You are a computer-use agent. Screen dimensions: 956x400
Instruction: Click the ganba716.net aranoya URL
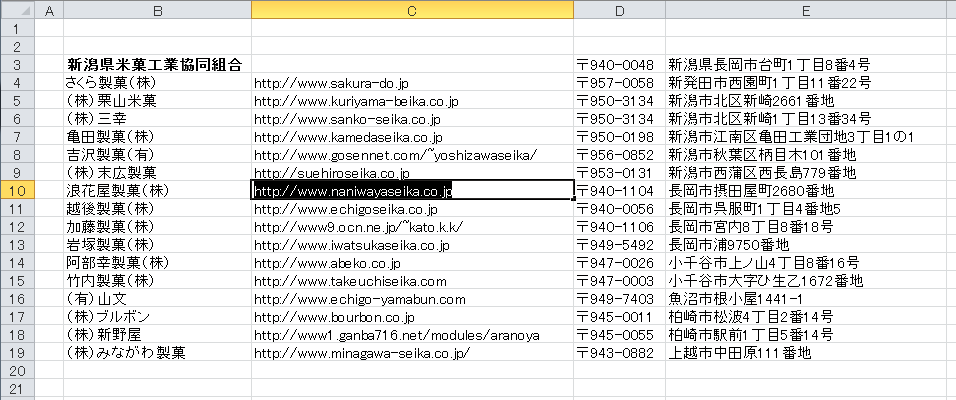tap(397, 335)
